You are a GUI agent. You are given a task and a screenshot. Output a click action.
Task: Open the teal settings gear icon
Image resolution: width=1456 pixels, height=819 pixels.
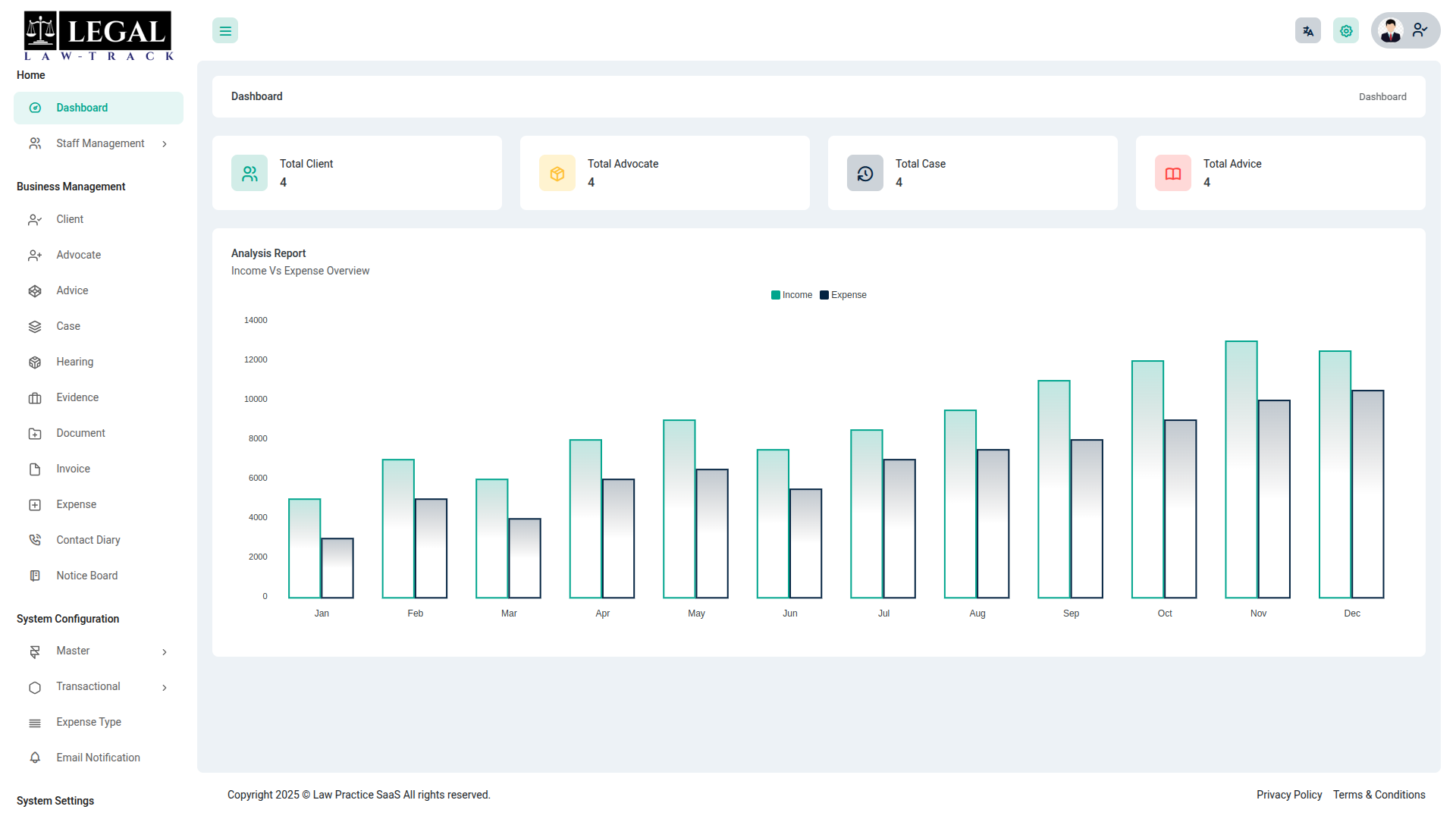point(1346,31)
